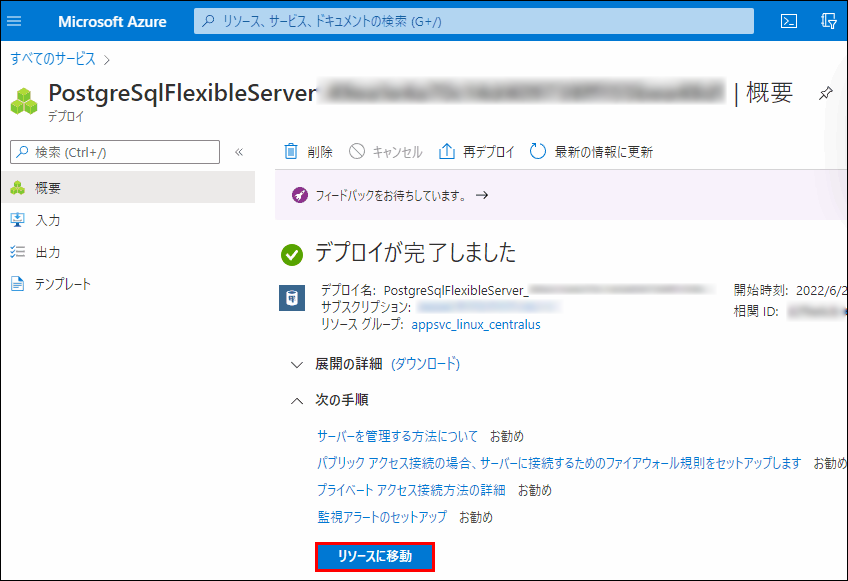
Task: Pin the deployment overview to dashboard
Action: click(x=825, y=93)
